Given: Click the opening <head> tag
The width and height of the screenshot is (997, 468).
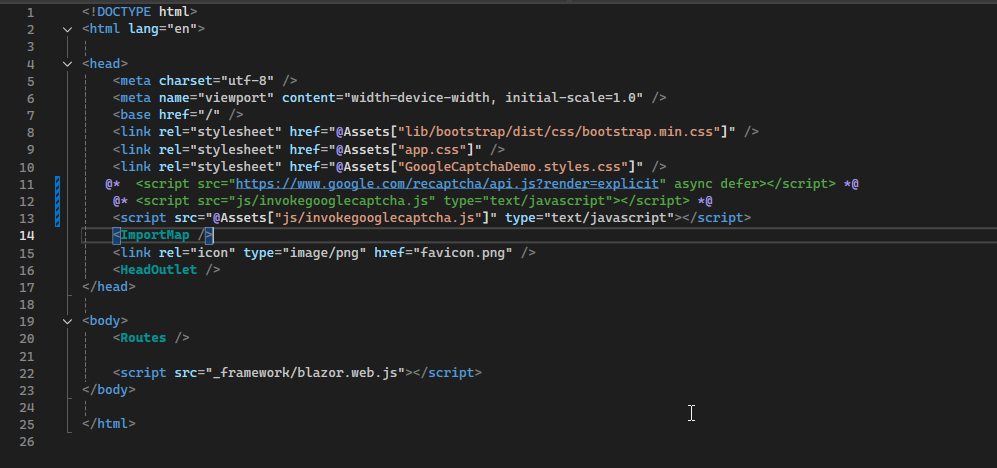Looking at the screenshot, I should coord(105,64).
